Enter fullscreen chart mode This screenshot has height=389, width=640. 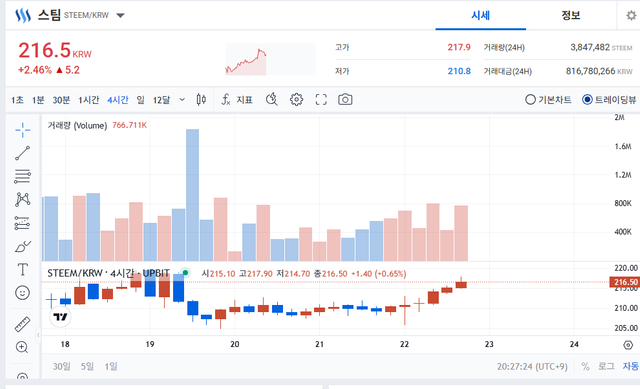[x=321, y=100]
